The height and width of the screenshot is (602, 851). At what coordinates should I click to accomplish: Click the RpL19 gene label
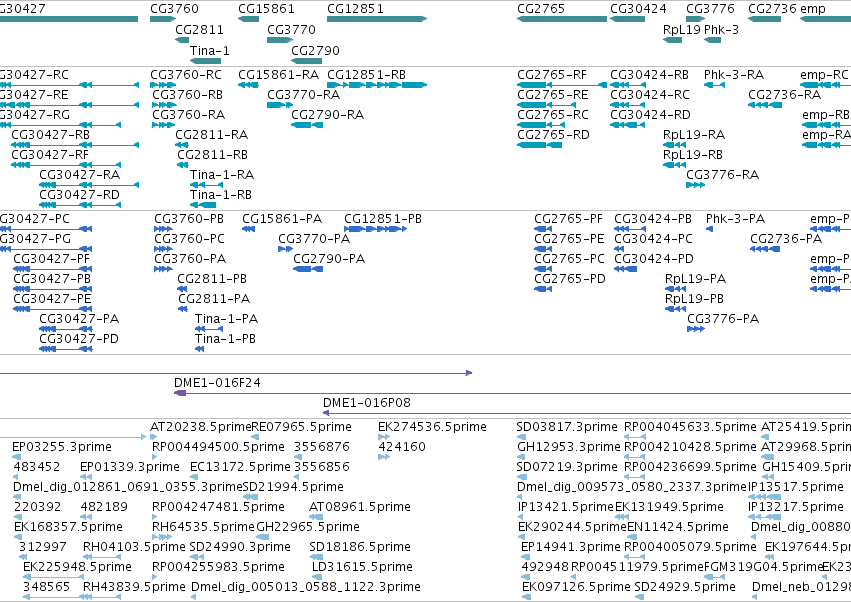[682, 30]
